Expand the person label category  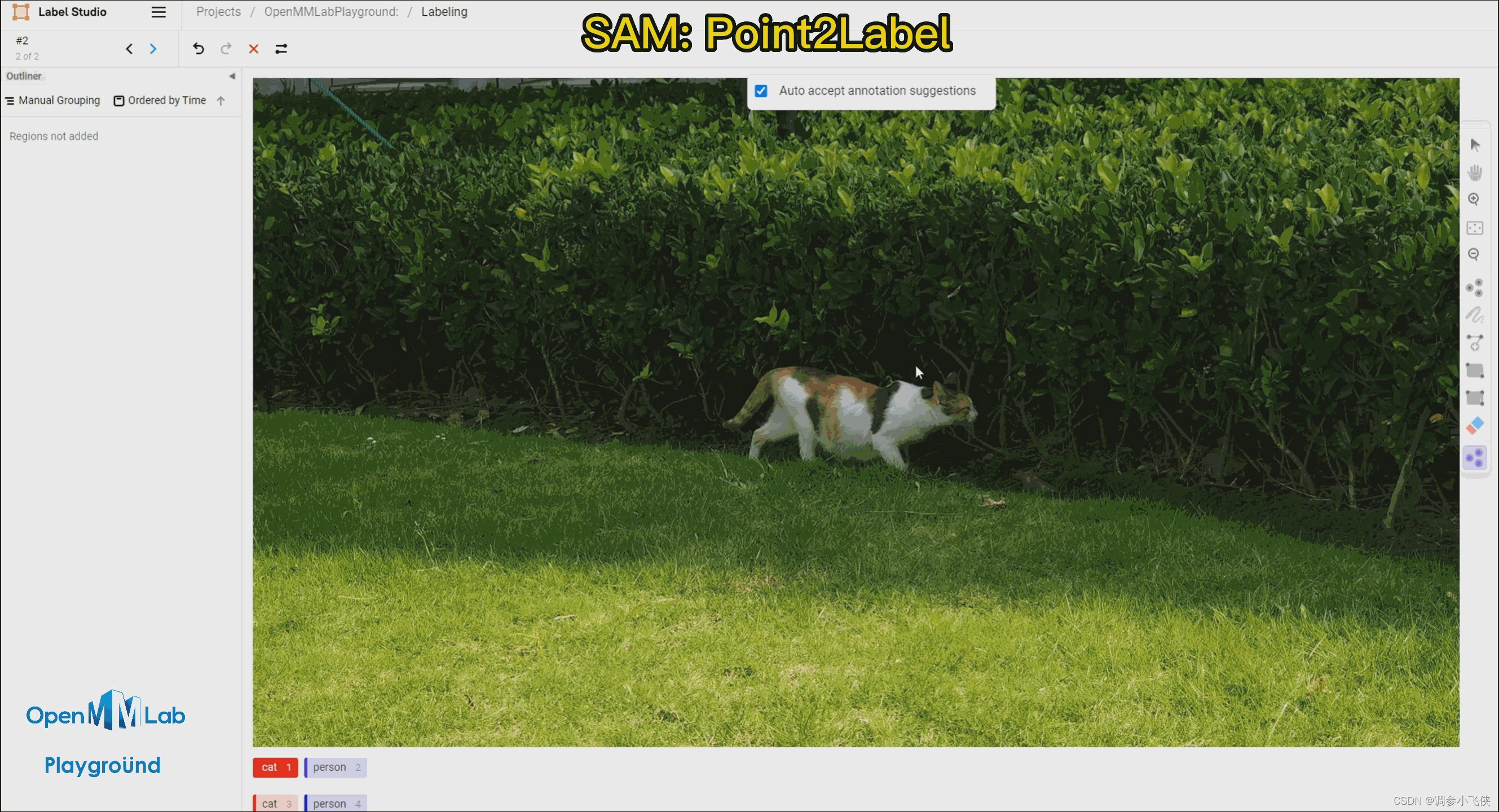point(337,766)
